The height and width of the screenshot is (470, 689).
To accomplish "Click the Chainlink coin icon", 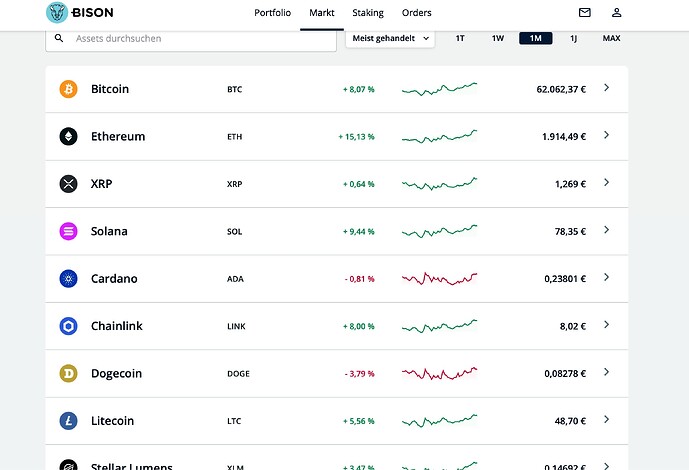I will pos(69,326).
